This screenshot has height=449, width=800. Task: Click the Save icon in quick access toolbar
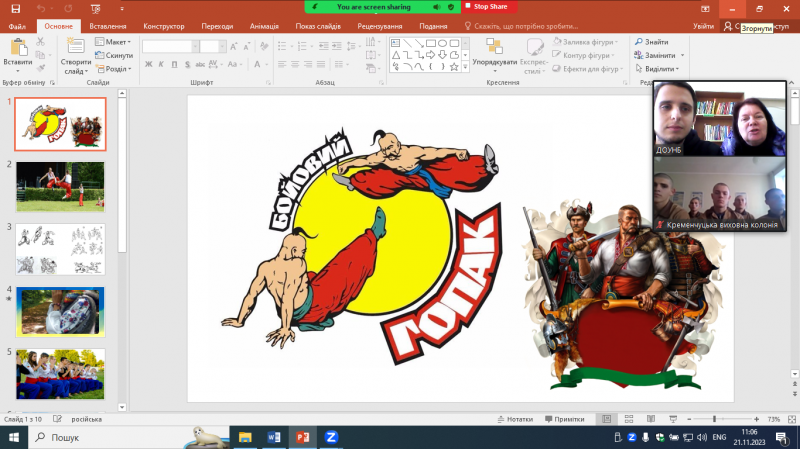(x=16, y=9)
